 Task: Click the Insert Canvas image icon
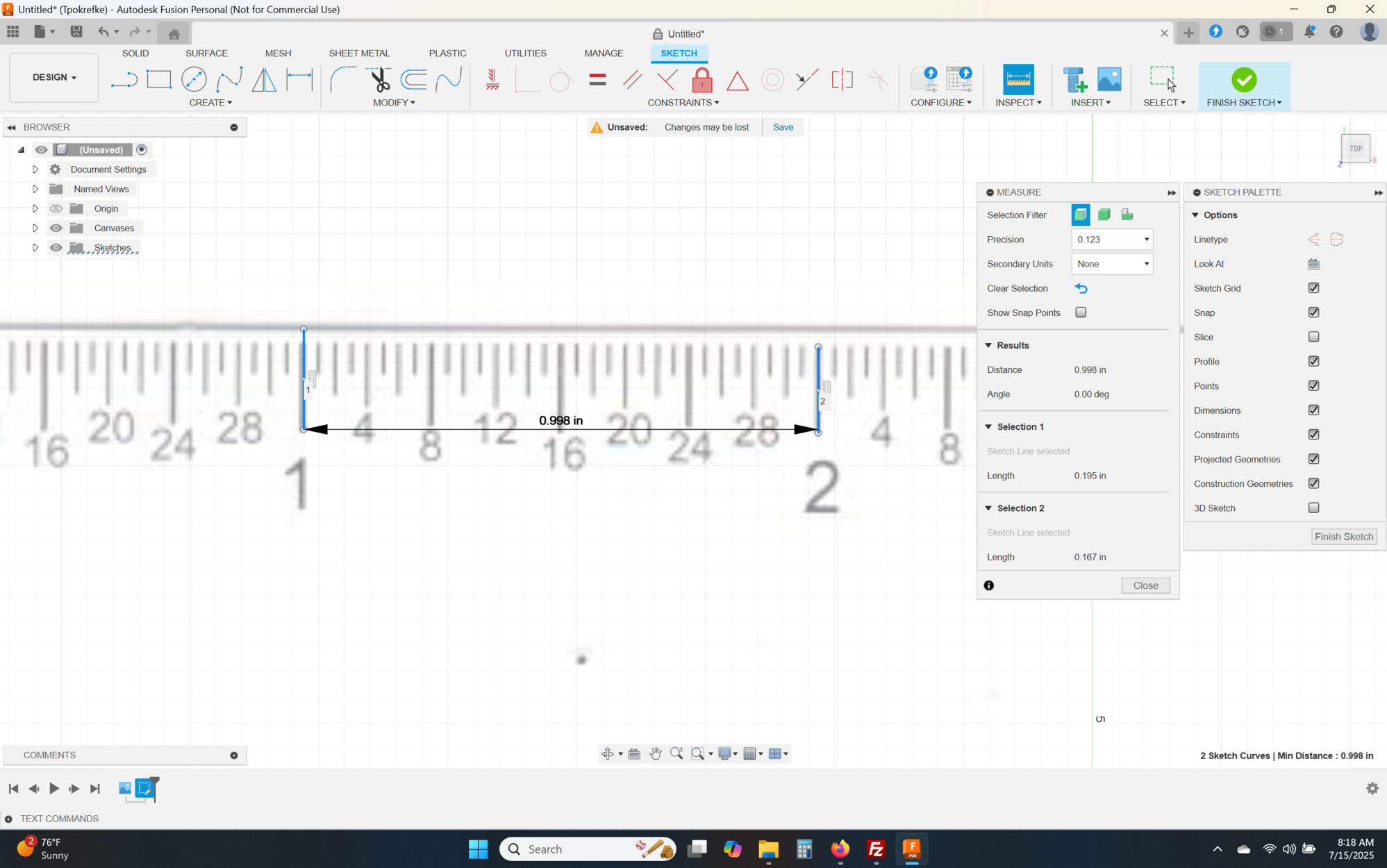coord(1108,79)
